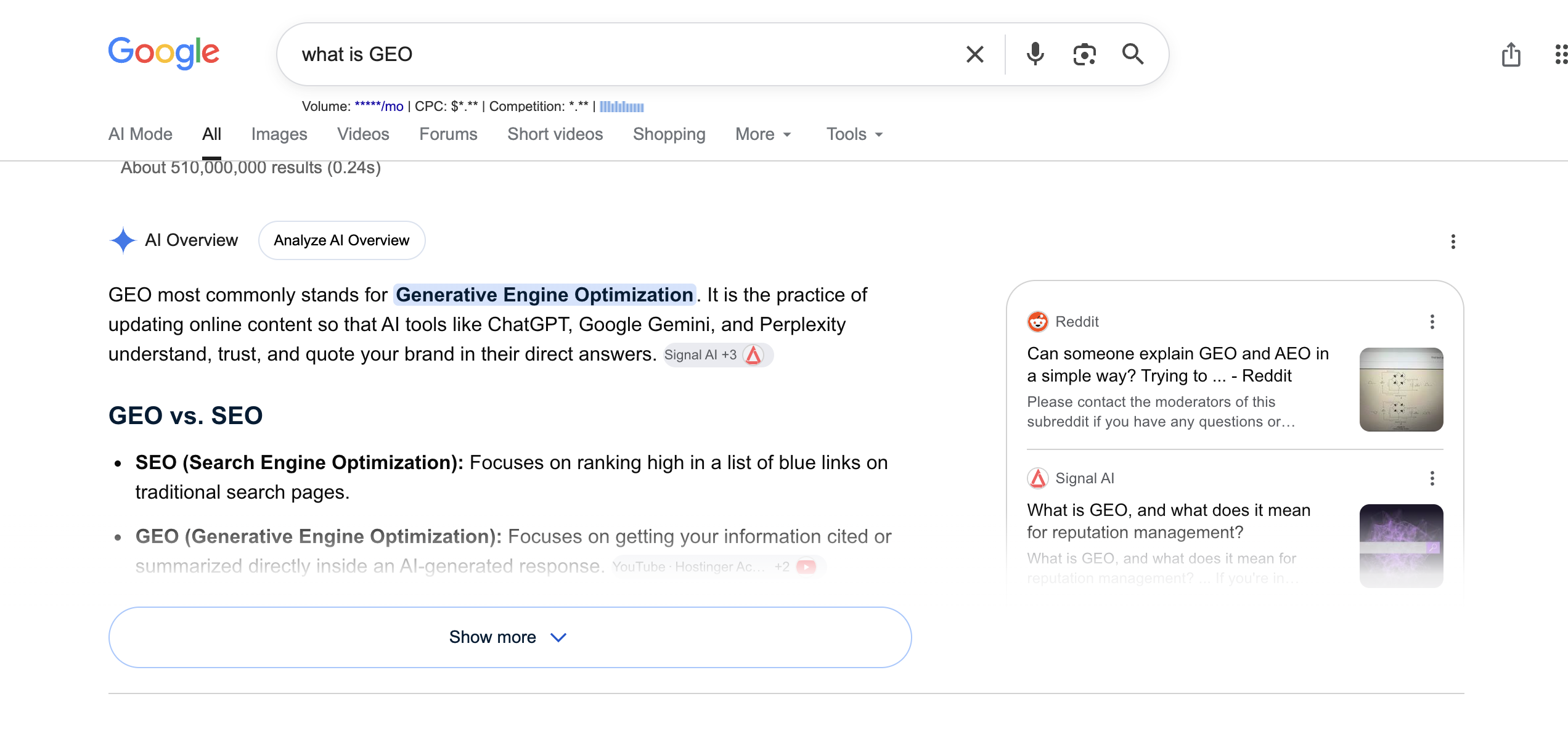The height and width of the screenshot is (736, 1568).
Task: Open the Videos tab
Action: (x=363, y=134)
